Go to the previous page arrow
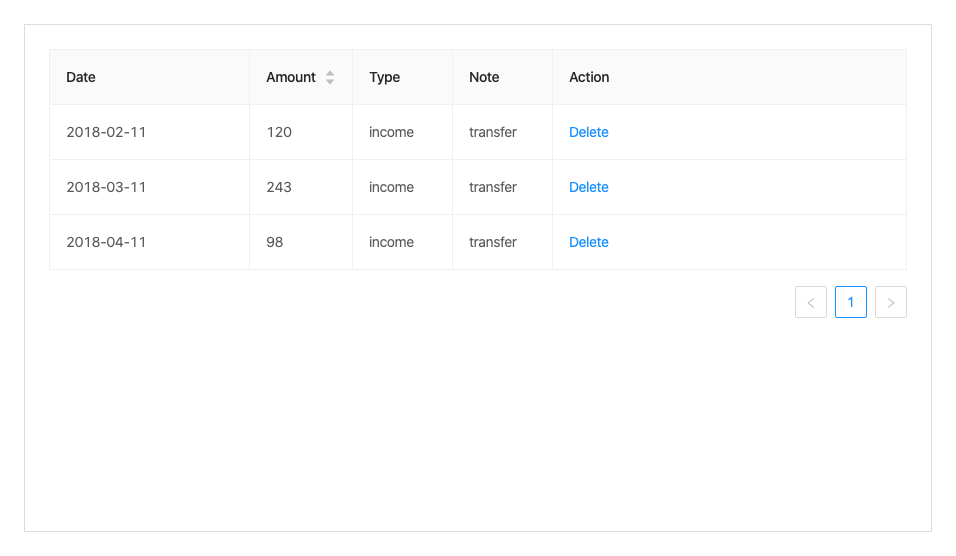 click(811, 302)
